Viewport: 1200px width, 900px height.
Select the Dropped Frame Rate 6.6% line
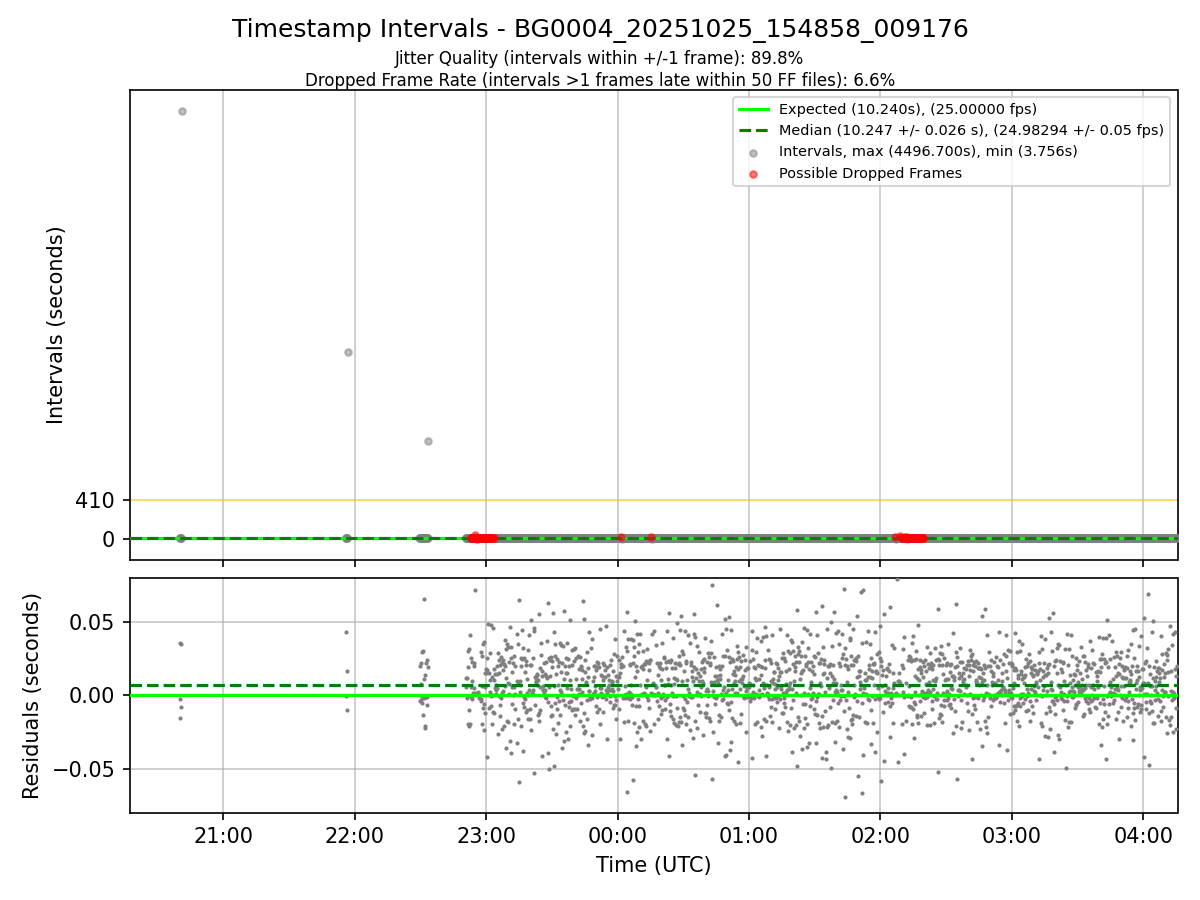[x=600, y=80]
